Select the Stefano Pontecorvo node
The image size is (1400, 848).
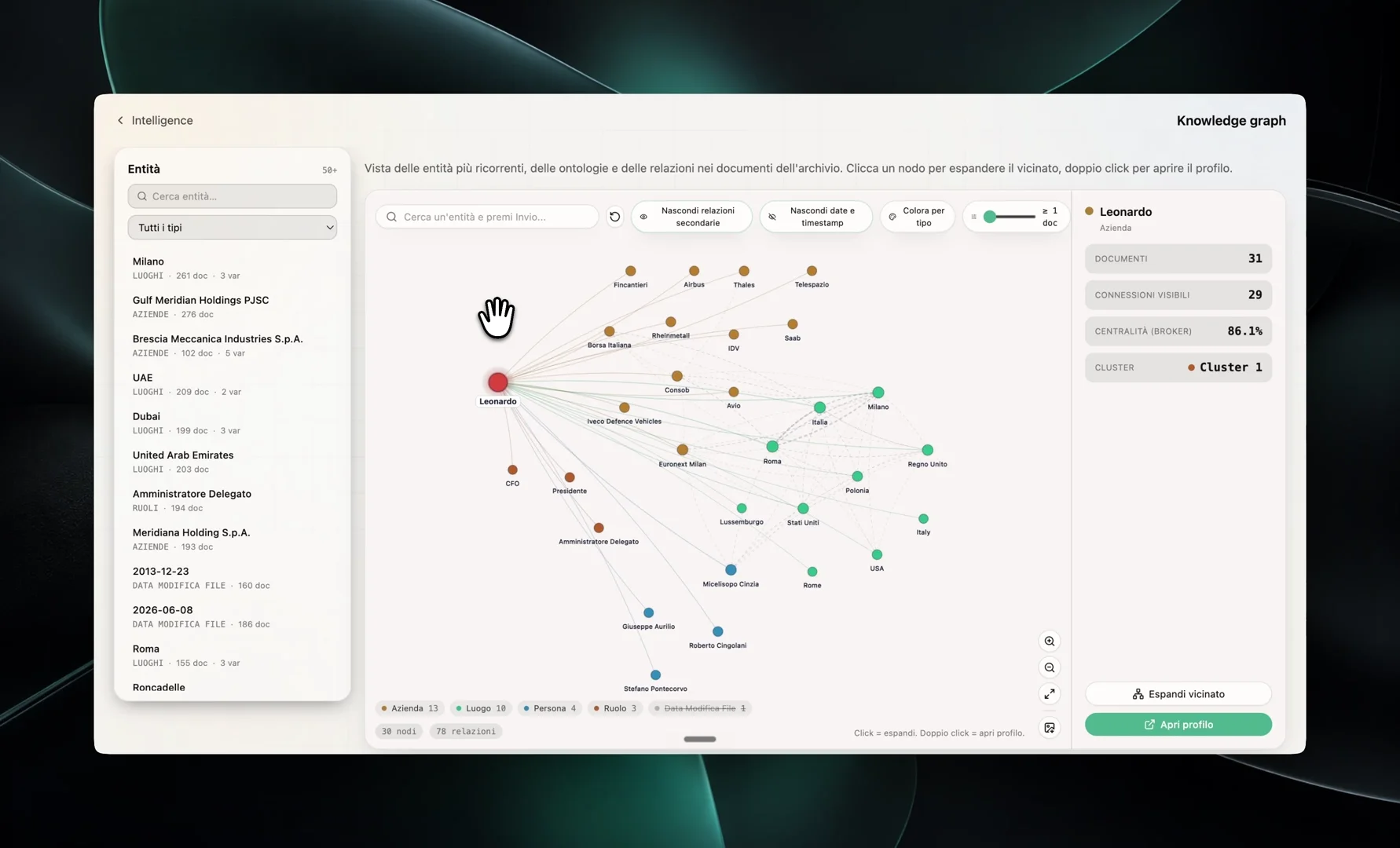pos(656,675)
